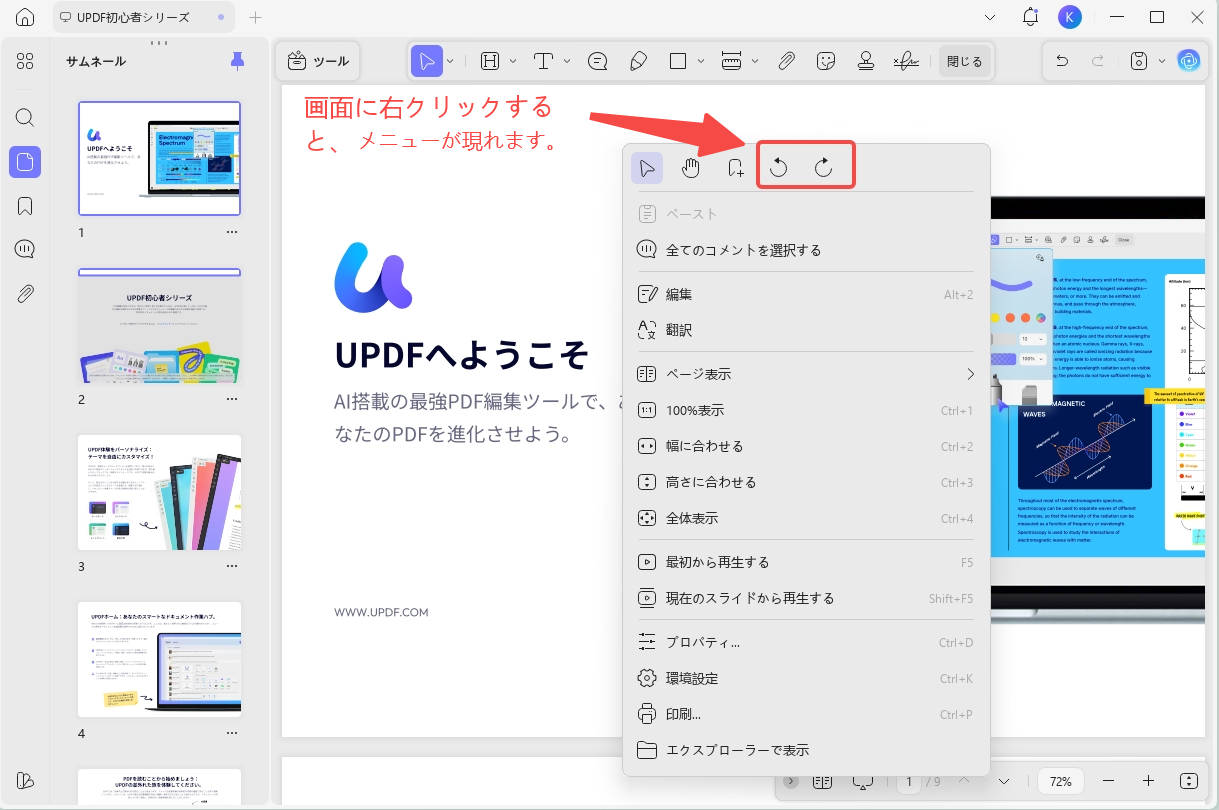Choose 全体表示 in context menu
The width and height of the screenshot is (1219, 810).
tap(806, 518)
